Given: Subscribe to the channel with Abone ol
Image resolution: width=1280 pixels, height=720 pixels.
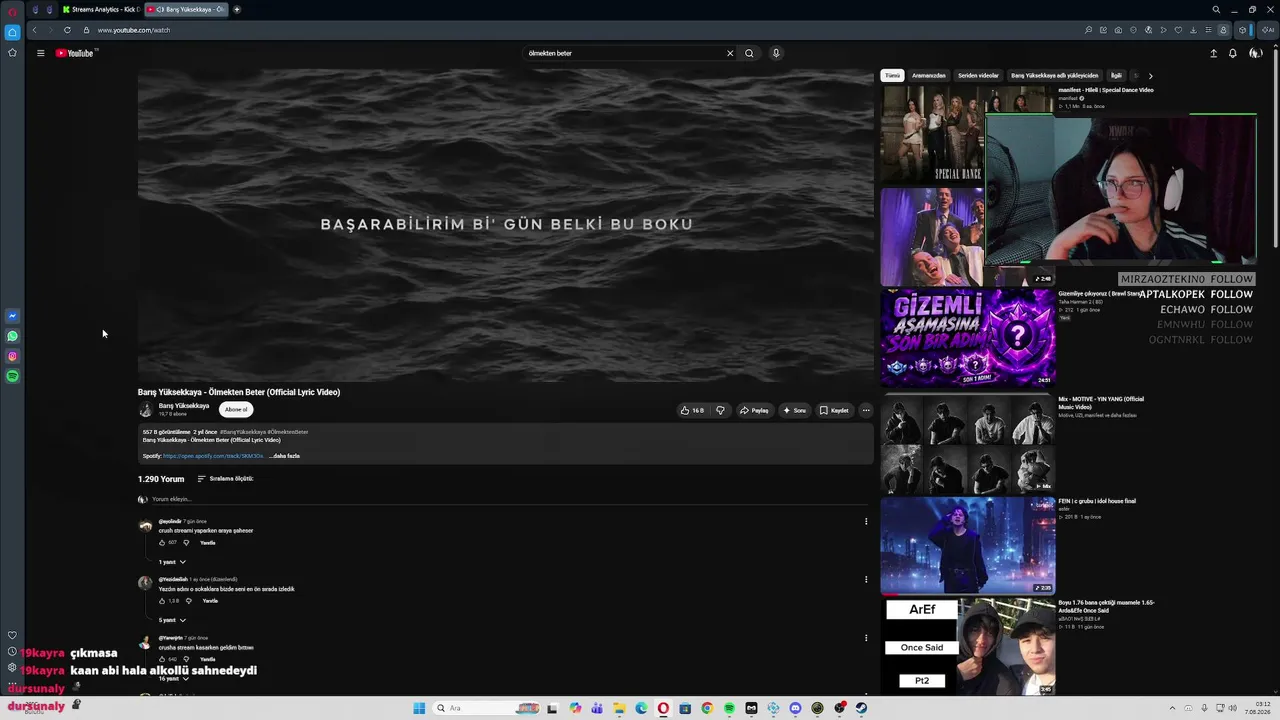Looking at the screenshot, I should tap(236, 409).
